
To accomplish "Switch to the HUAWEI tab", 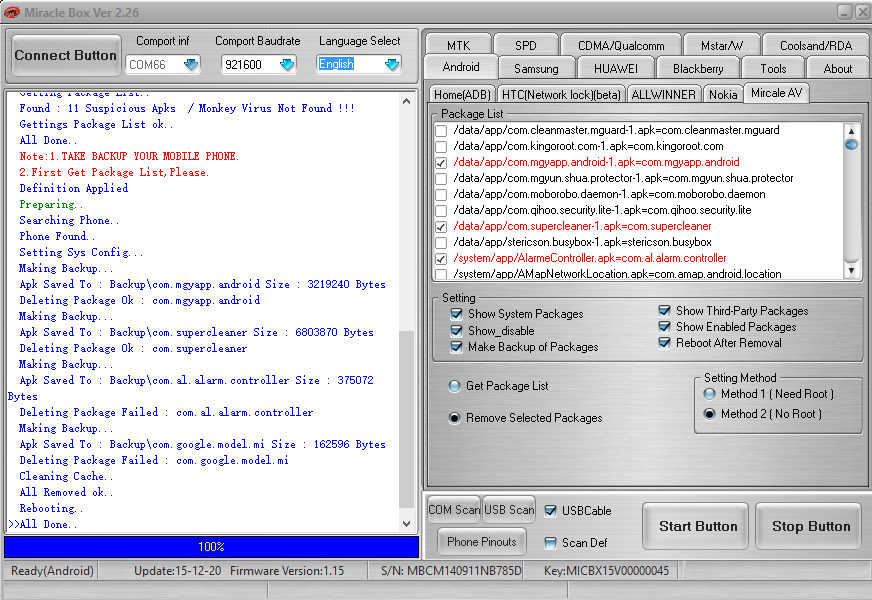I will [616, 68].
